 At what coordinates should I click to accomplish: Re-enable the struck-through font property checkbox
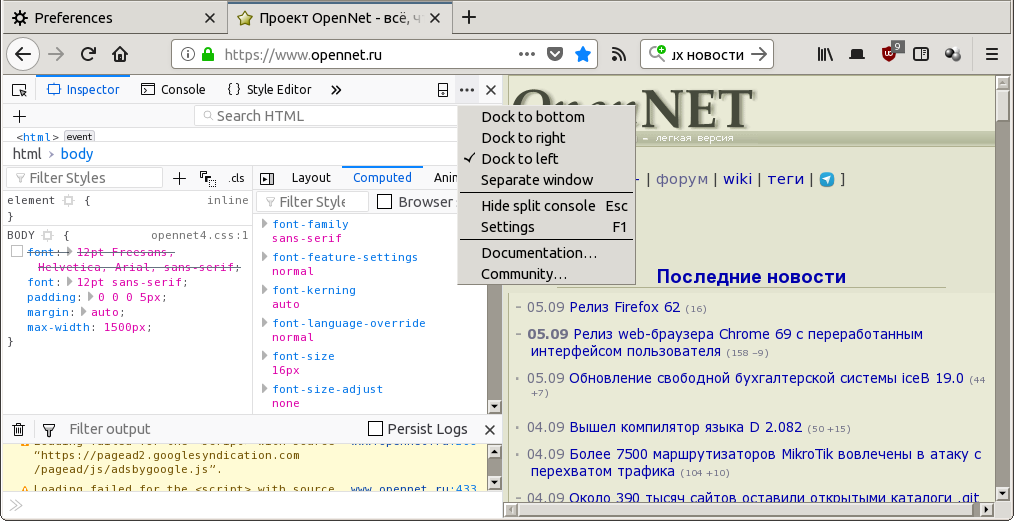[16, 252]
